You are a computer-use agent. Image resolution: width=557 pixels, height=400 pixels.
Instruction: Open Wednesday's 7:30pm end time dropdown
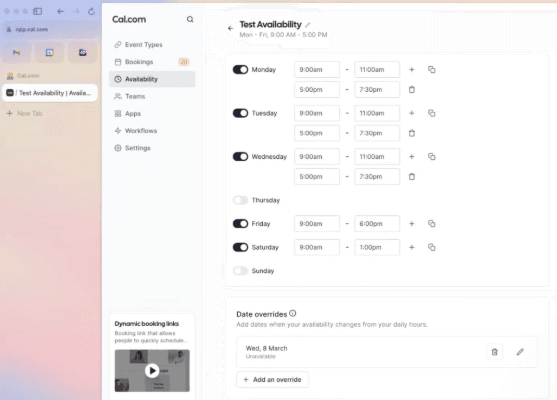click(x=377, y=177)
